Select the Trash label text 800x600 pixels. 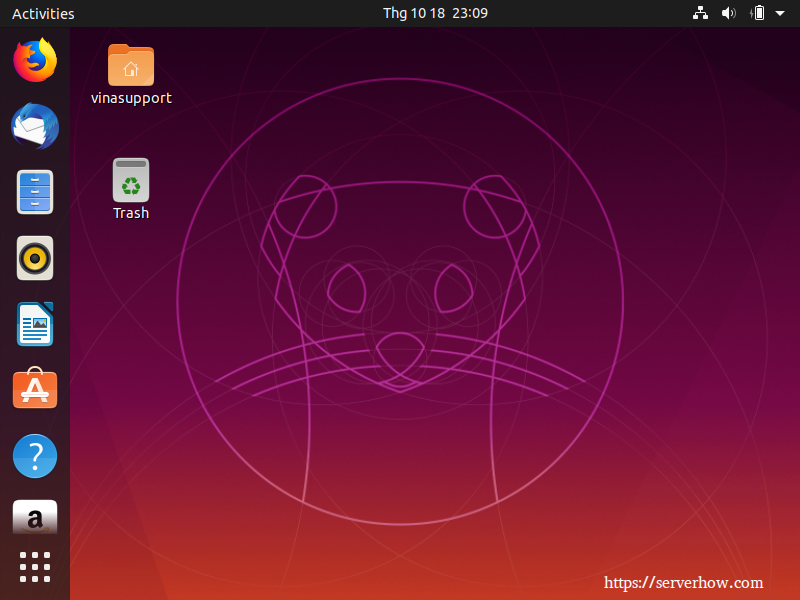[131, 213]
